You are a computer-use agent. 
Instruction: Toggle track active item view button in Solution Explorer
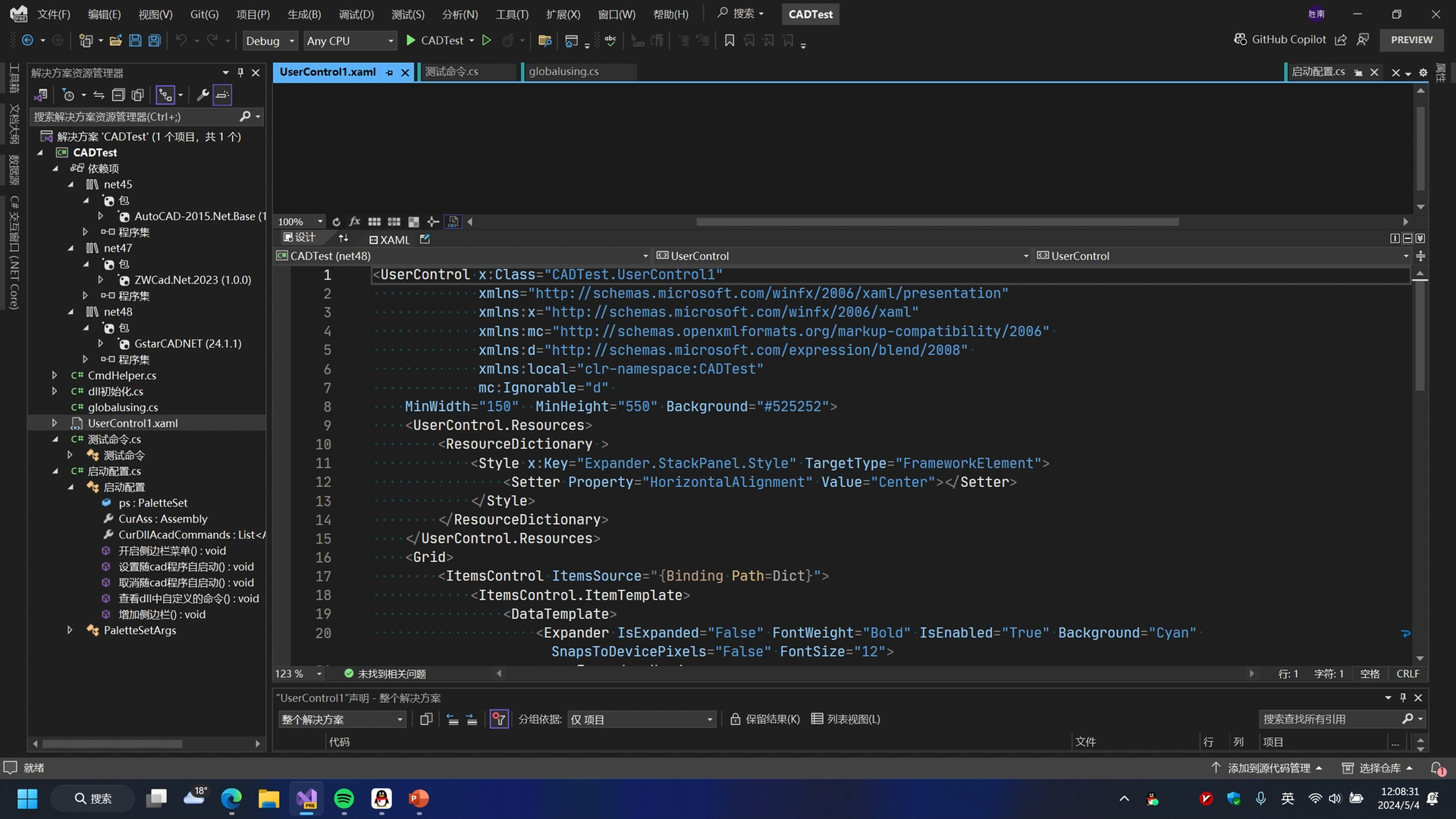tap(165, 95)
